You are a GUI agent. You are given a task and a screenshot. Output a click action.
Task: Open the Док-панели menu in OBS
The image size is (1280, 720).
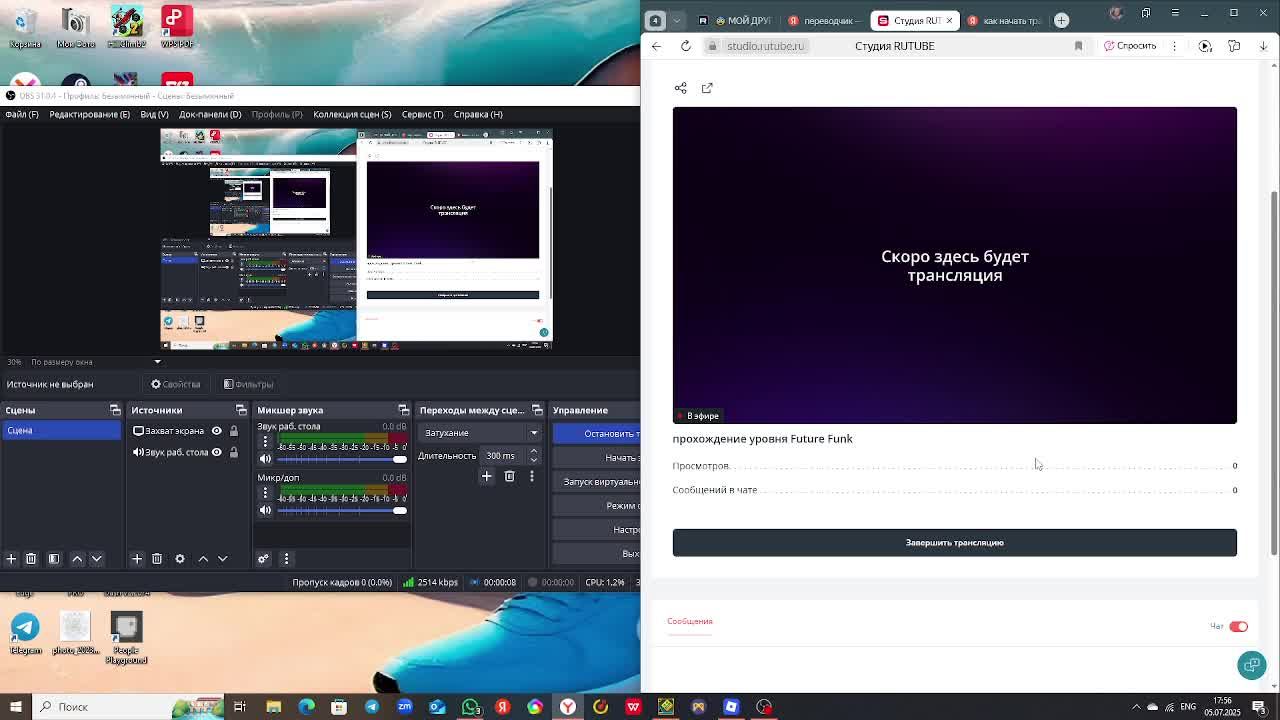pyautogui.click(x=210, y=114)
